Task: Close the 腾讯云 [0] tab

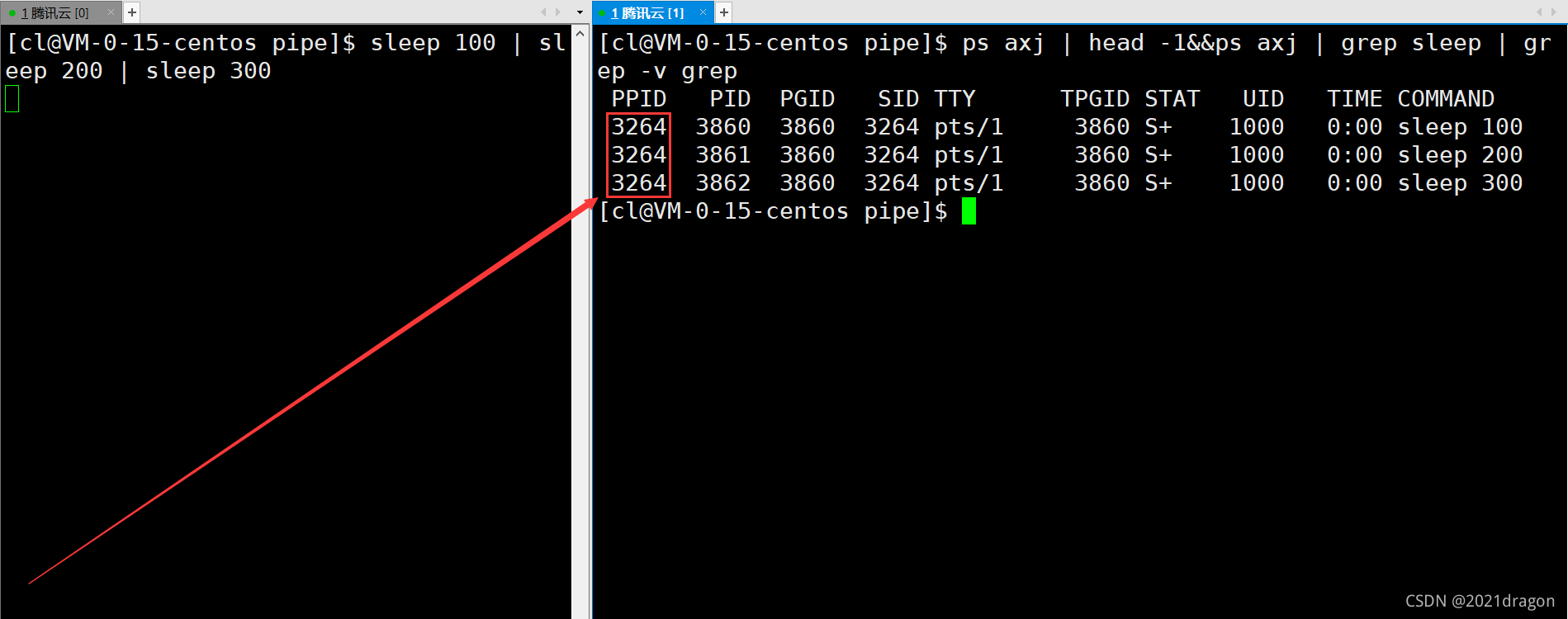Action: tap(111, 12)
